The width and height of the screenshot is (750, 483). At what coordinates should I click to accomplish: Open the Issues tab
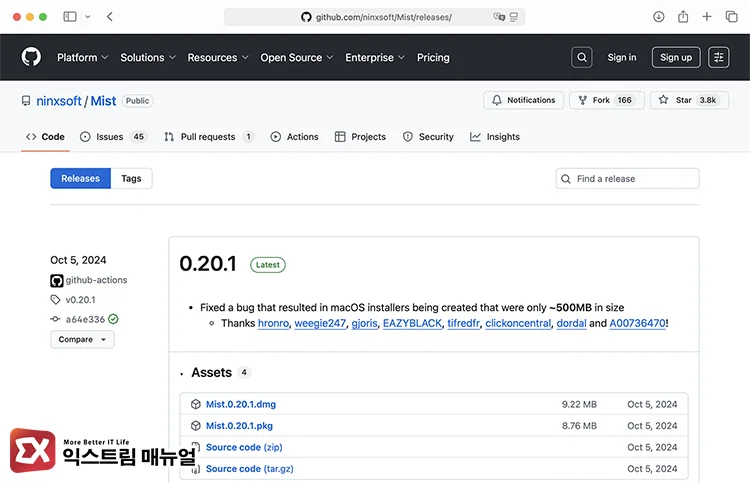113,137
